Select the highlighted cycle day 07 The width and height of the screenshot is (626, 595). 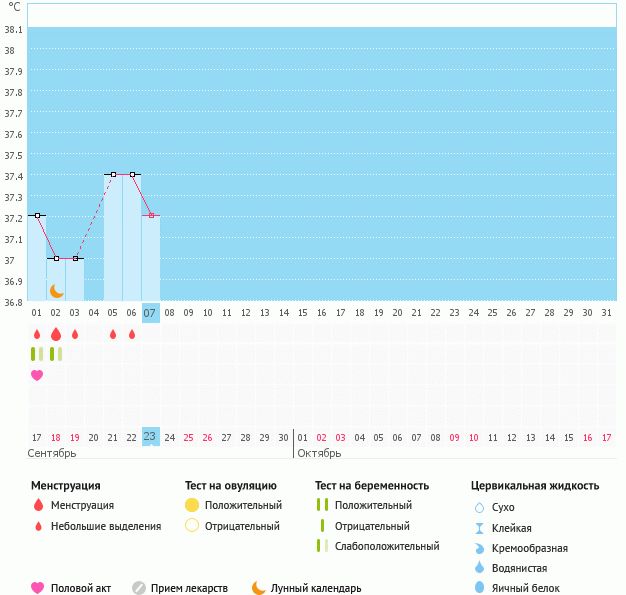[x=151, y=313]
